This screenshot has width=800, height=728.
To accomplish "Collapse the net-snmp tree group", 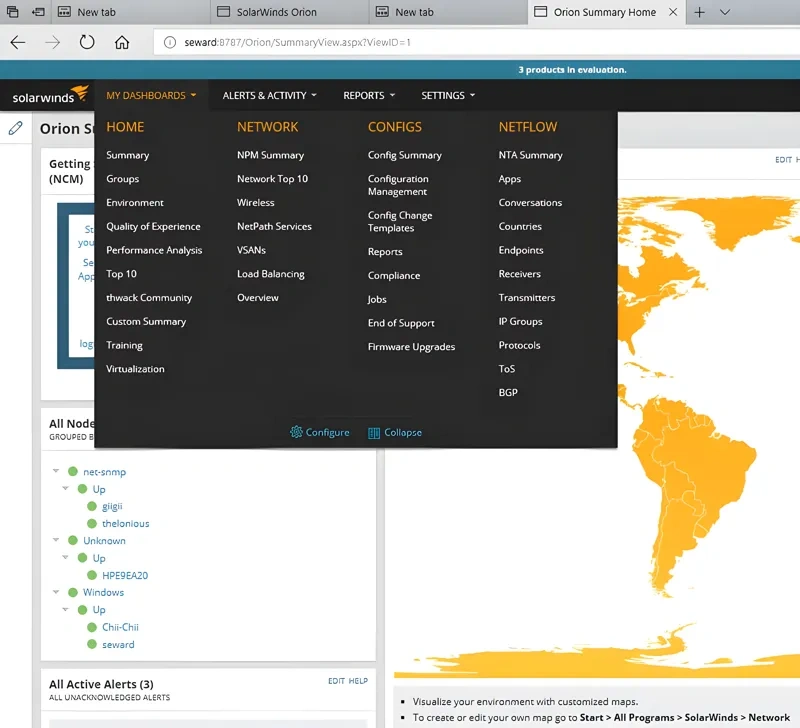I will click(x=56, y=471).
